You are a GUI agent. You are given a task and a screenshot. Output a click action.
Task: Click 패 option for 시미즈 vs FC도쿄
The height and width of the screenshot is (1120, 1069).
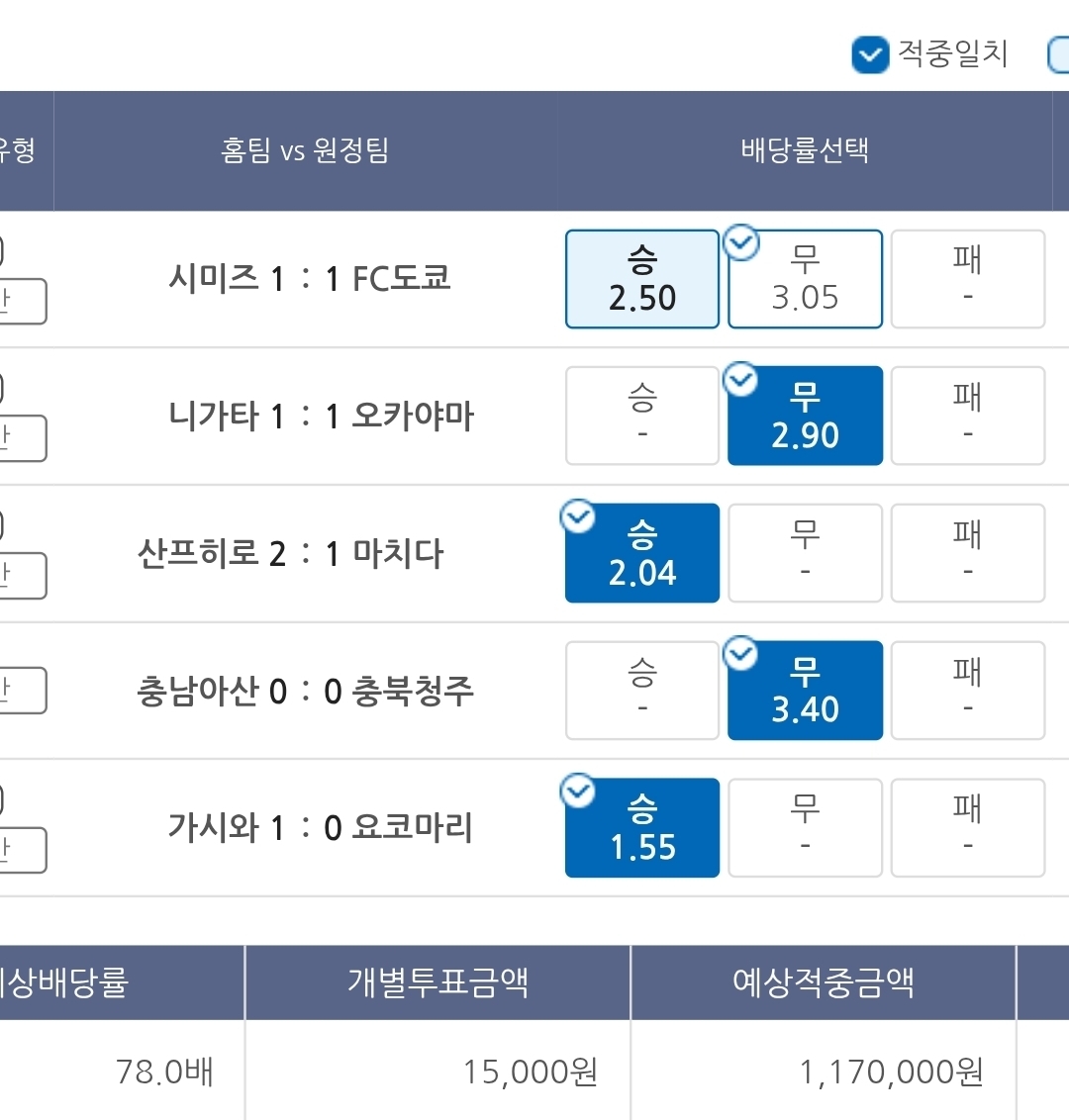(x=967, y=279)
